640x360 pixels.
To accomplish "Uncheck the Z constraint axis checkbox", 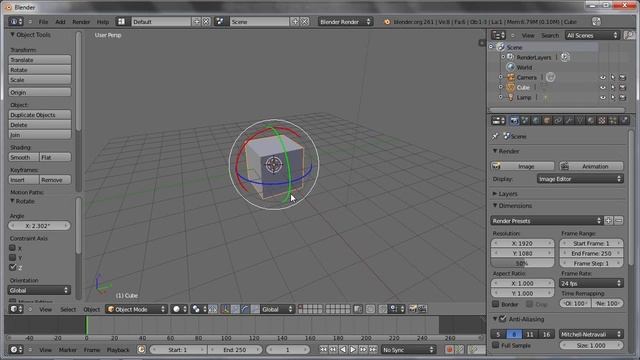I will click(x=13, y=267).
